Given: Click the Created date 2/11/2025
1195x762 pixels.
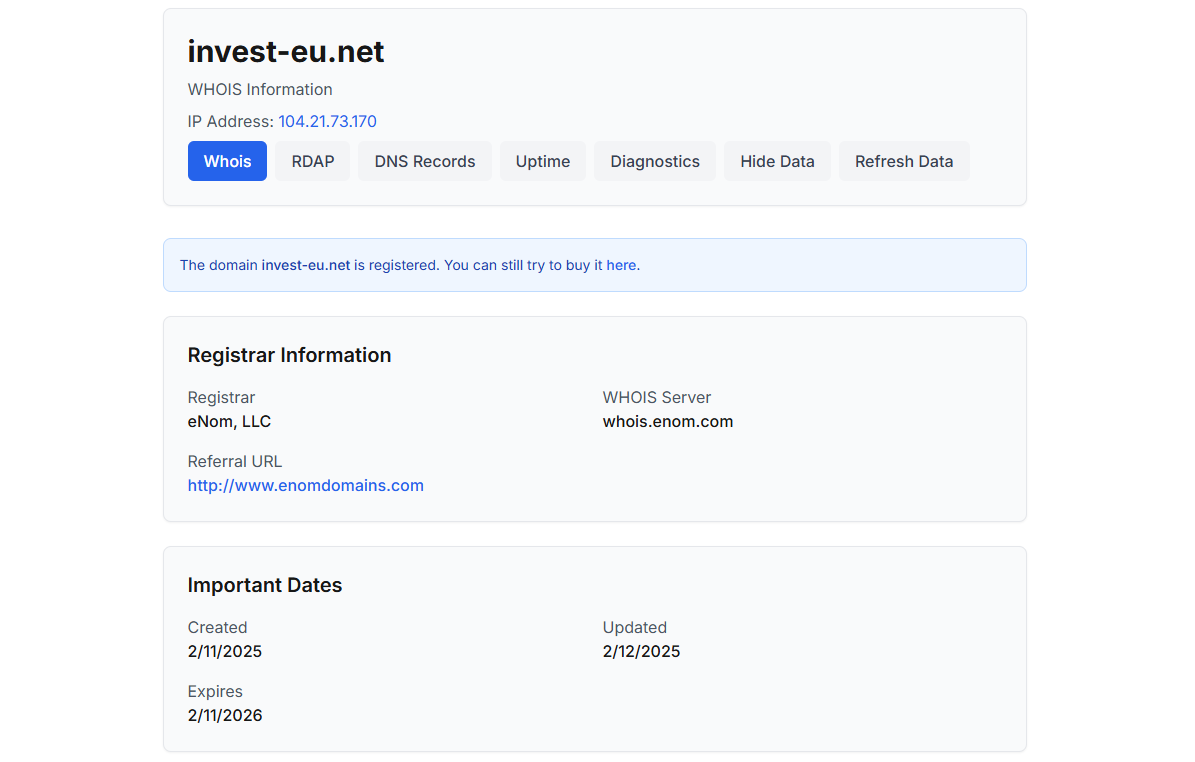Looking at the screenshot, I should [225, 651].
